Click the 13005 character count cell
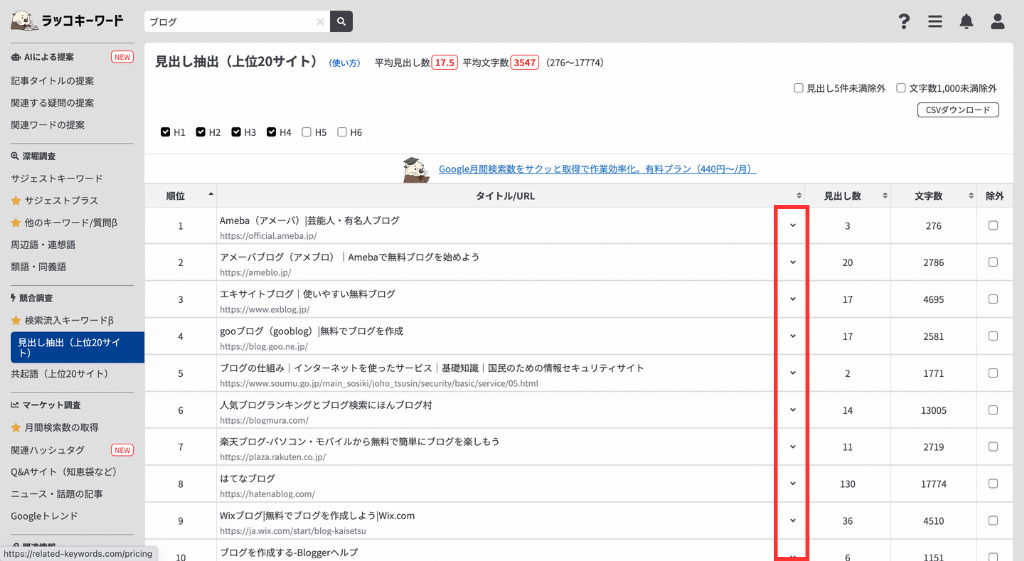The width and height of the screenshot is (1024, 561). pyautogui.click(x=933, y=410)
